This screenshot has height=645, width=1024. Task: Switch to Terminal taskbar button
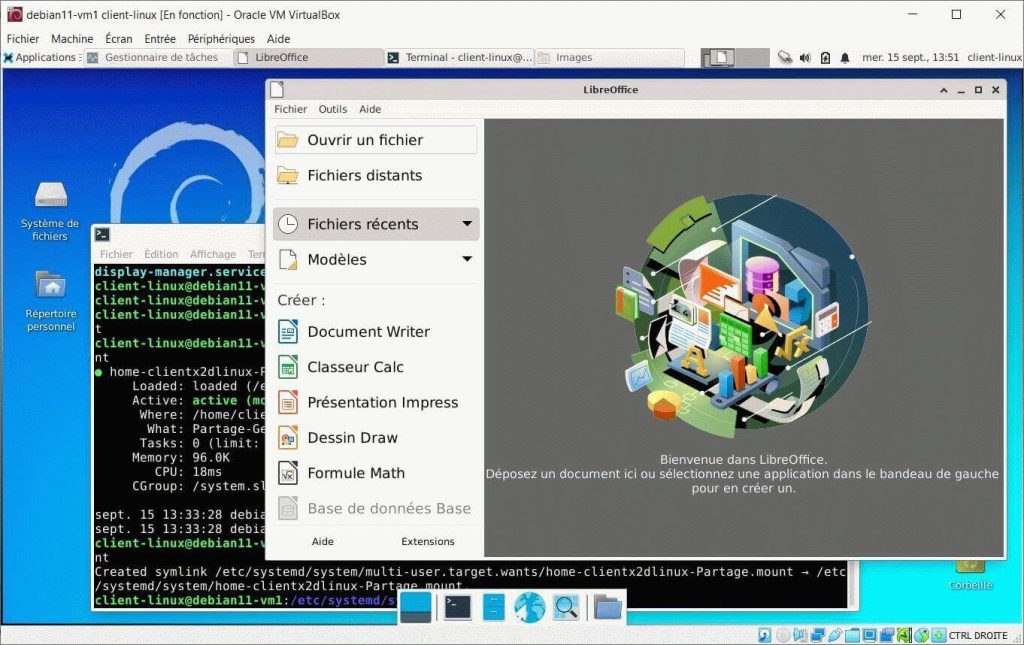(459, 57)
